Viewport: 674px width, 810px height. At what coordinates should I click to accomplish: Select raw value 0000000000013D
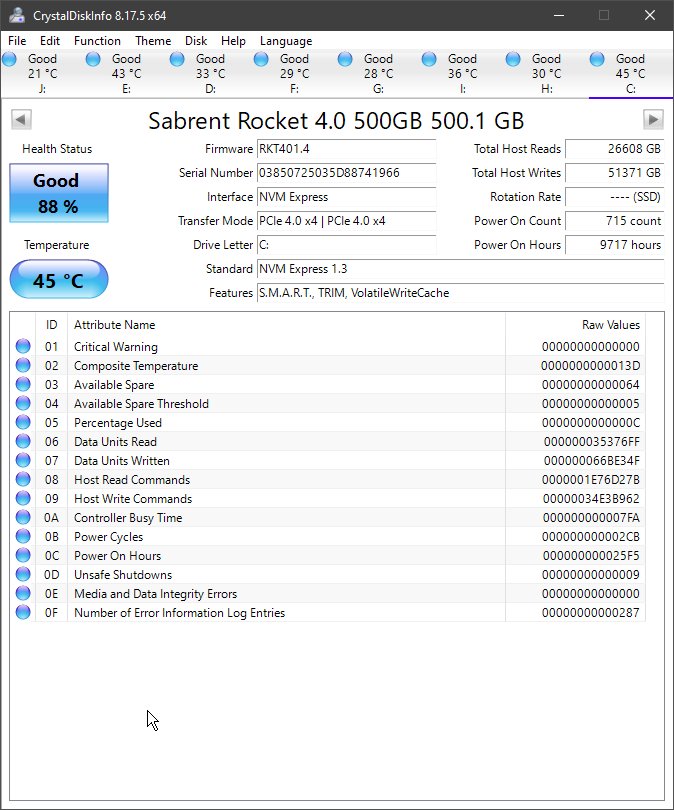tap(590, 366)
